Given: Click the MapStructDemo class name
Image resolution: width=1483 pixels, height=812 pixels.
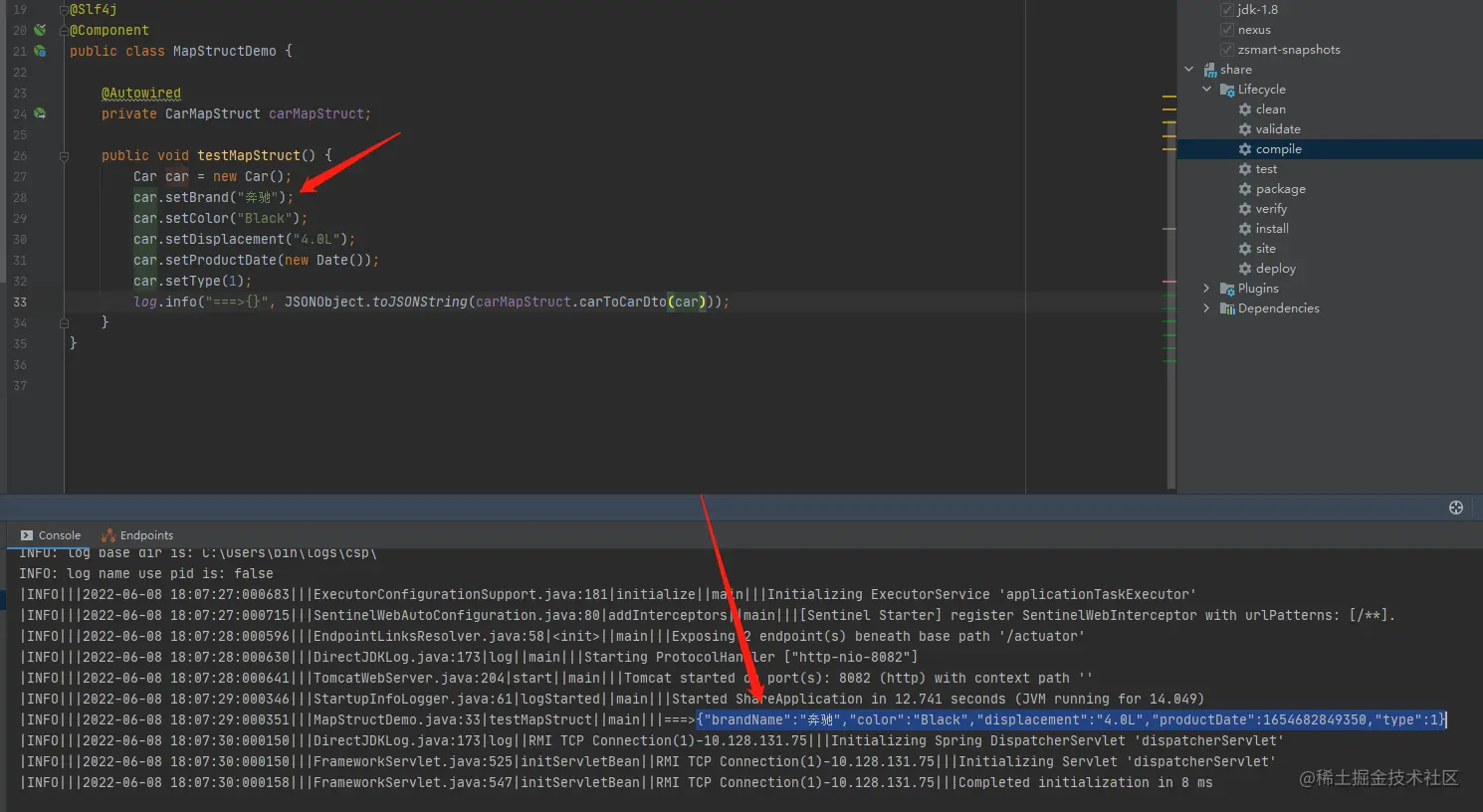Looking at the screenshot, I should [225, 51].
